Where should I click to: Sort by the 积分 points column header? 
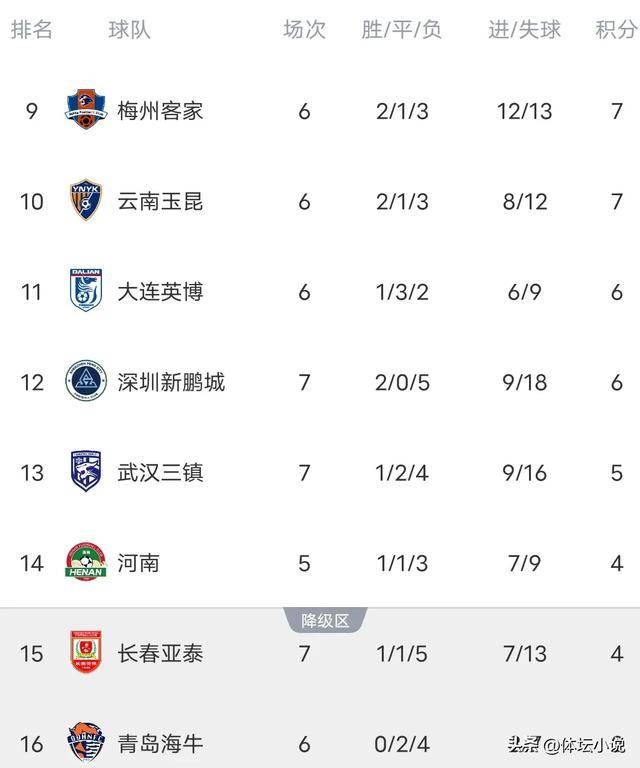point(616,29)
